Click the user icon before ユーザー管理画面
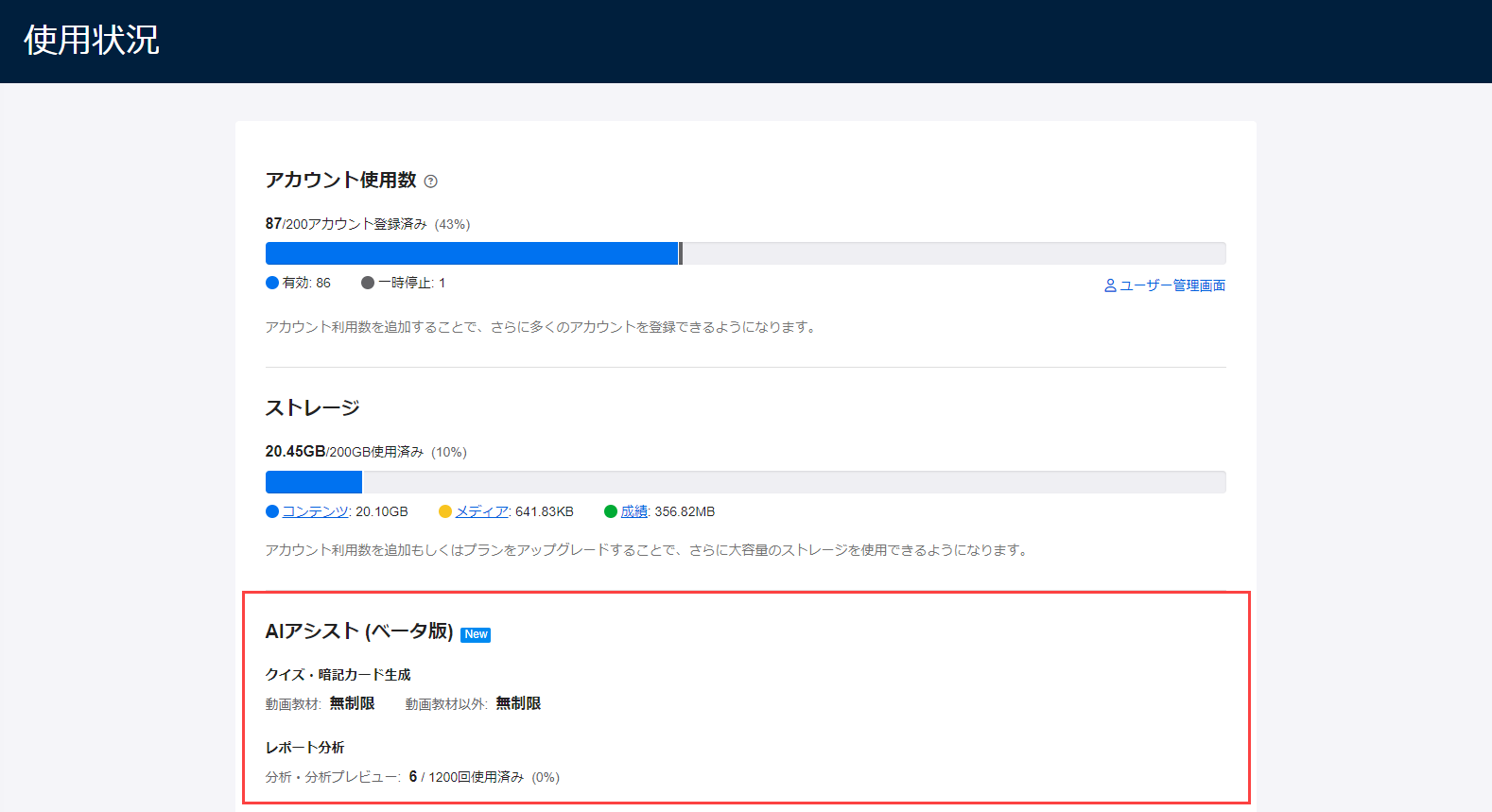Viewport: 1492px width, 812px height. pos(1110,285)
